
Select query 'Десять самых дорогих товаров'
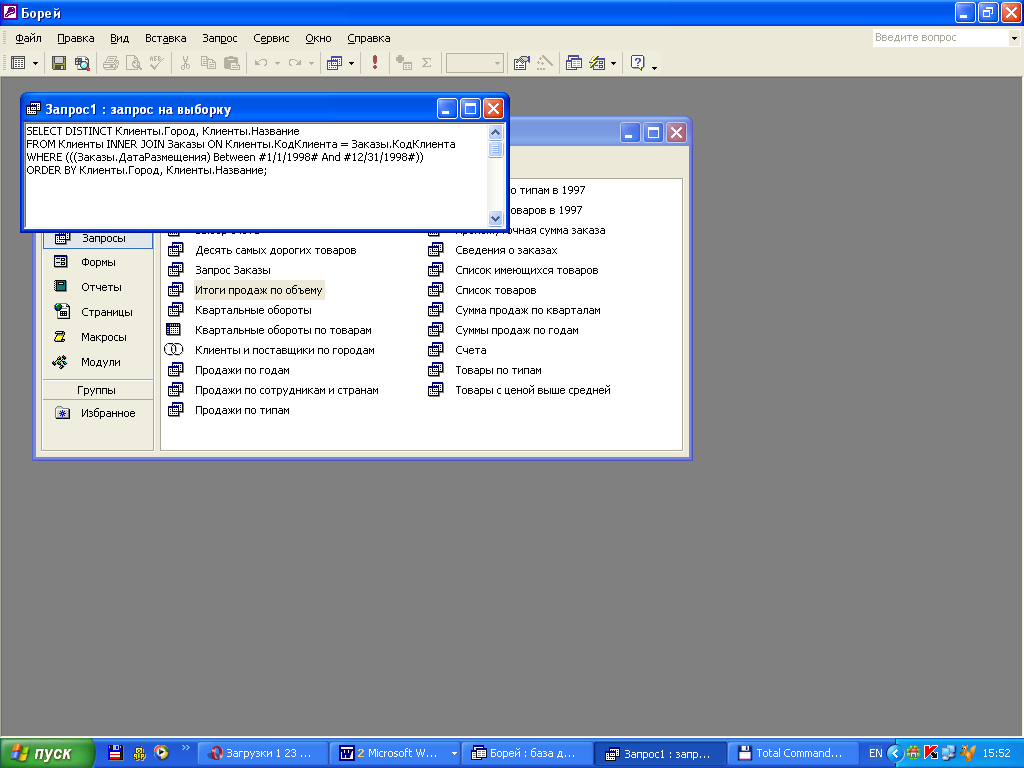(276, 250)
